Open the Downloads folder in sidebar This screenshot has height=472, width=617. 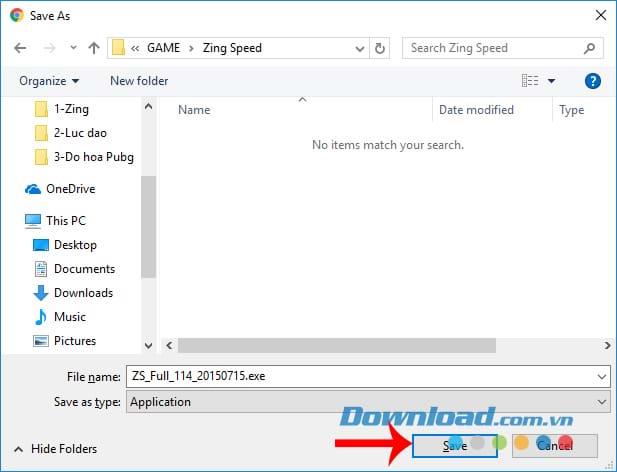point(82,293)
